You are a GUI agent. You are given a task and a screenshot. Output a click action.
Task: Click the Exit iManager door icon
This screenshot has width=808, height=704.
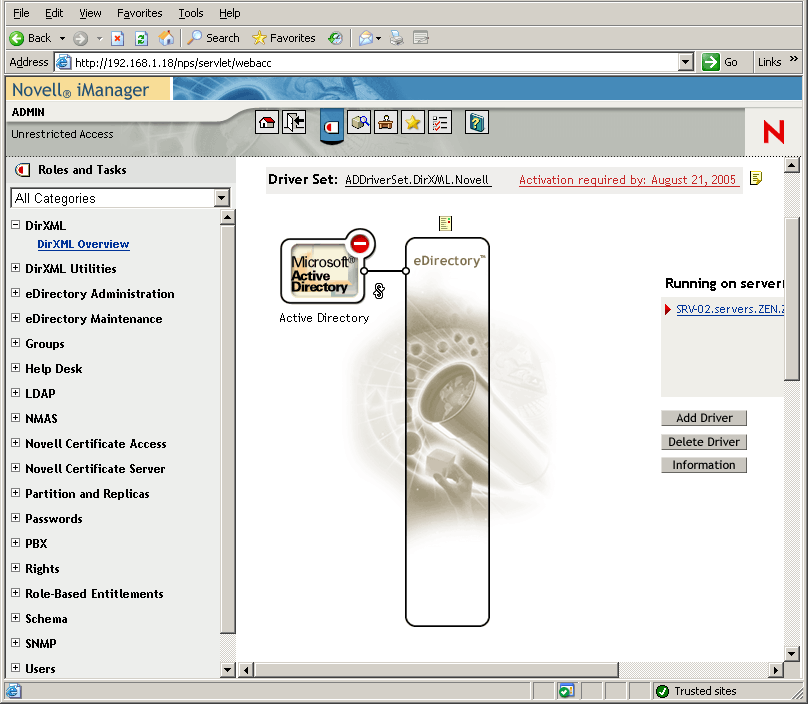pyautogui.click(x=293, y=122)
